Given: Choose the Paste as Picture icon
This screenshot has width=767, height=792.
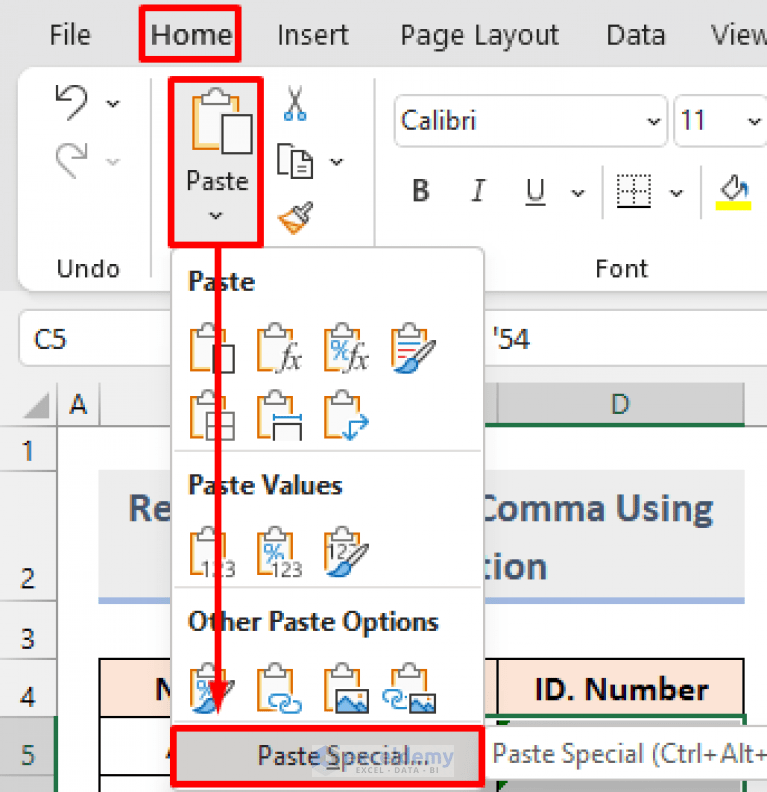Looking at the screenshot, I should coord(346,688).
